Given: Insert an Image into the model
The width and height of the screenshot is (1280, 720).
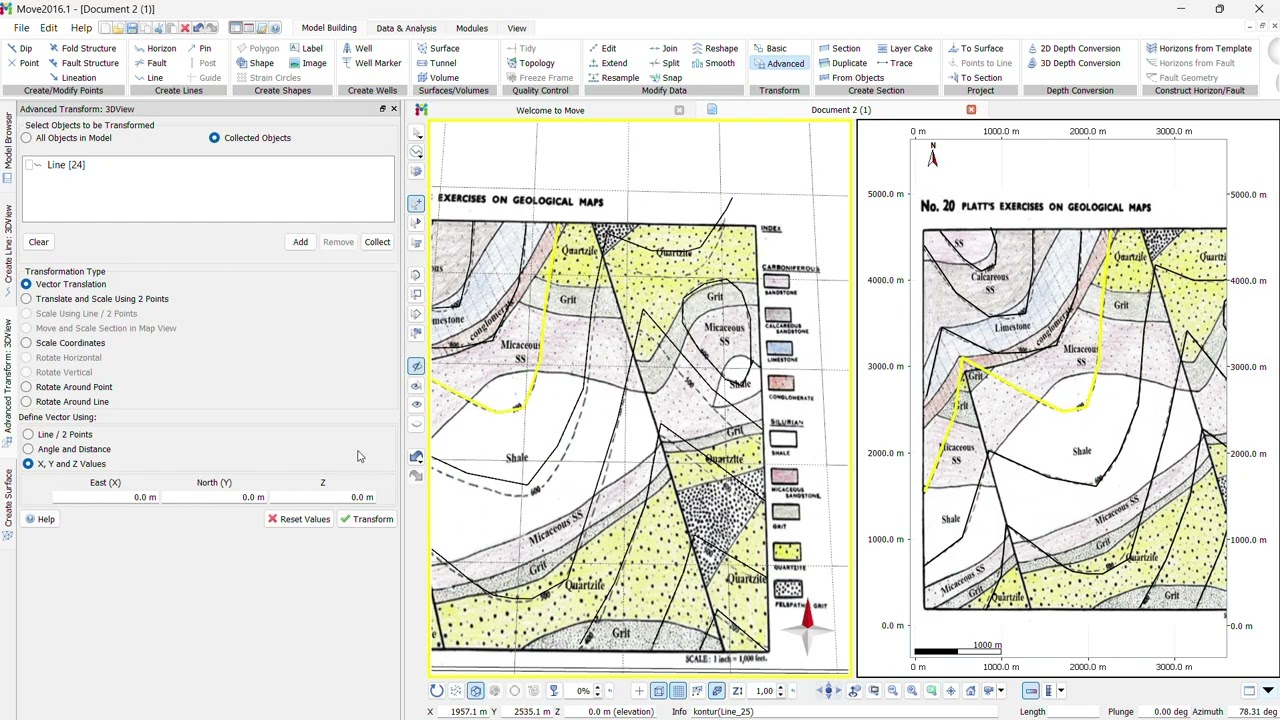Looking at the screenshot, I should coord(308,63).
